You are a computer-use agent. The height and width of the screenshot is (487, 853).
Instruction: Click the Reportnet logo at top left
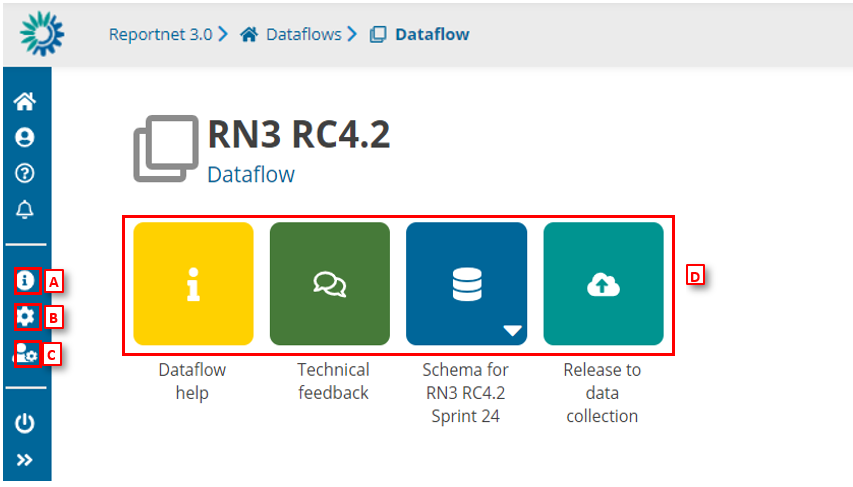[41, 33]
